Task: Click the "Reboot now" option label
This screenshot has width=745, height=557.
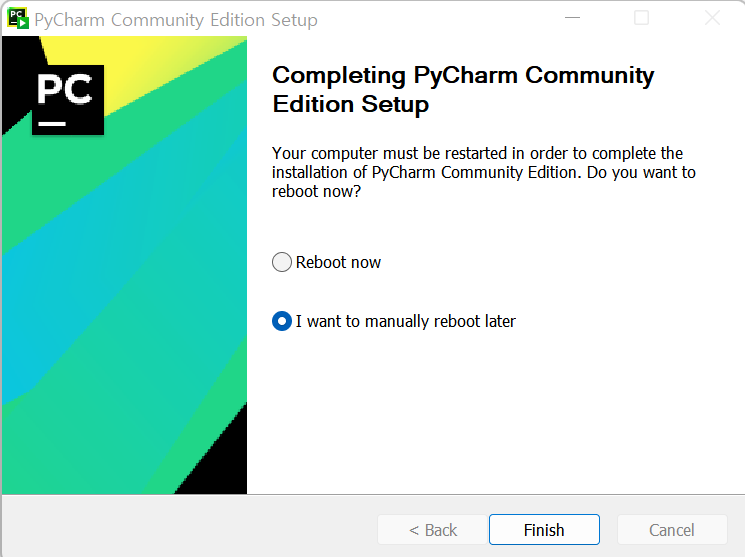Action: [338, 262]
